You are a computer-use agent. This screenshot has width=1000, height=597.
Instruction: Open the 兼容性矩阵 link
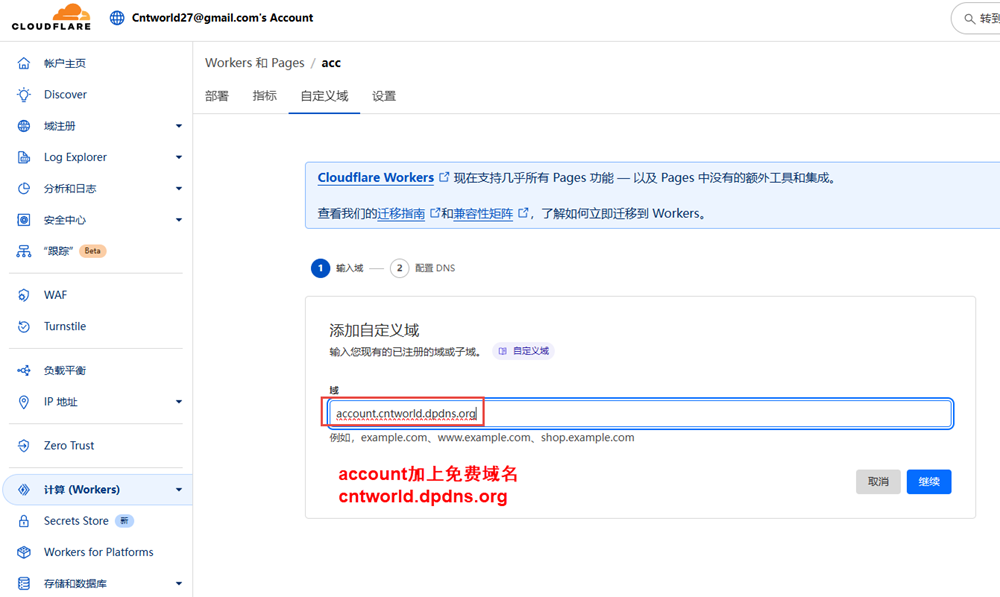(x=483, y=214)
